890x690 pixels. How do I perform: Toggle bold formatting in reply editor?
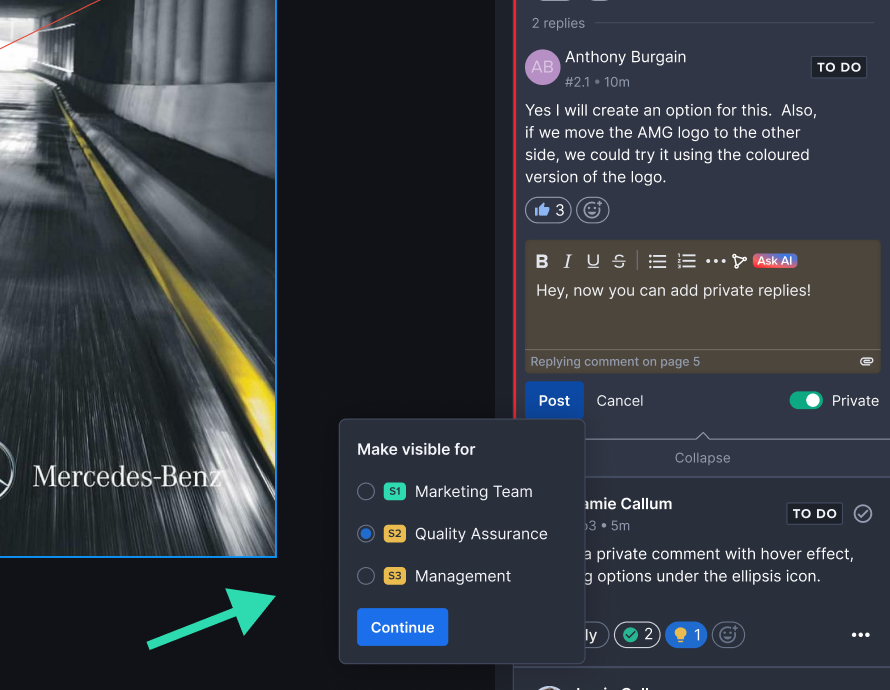point(542,261)
